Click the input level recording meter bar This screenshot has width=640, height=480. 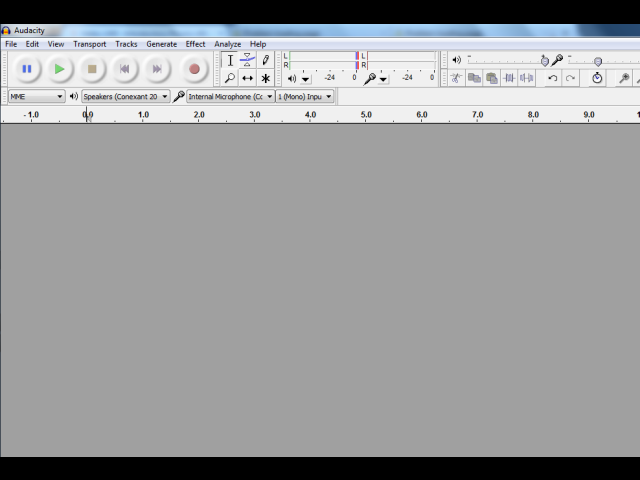coord(402,60)
